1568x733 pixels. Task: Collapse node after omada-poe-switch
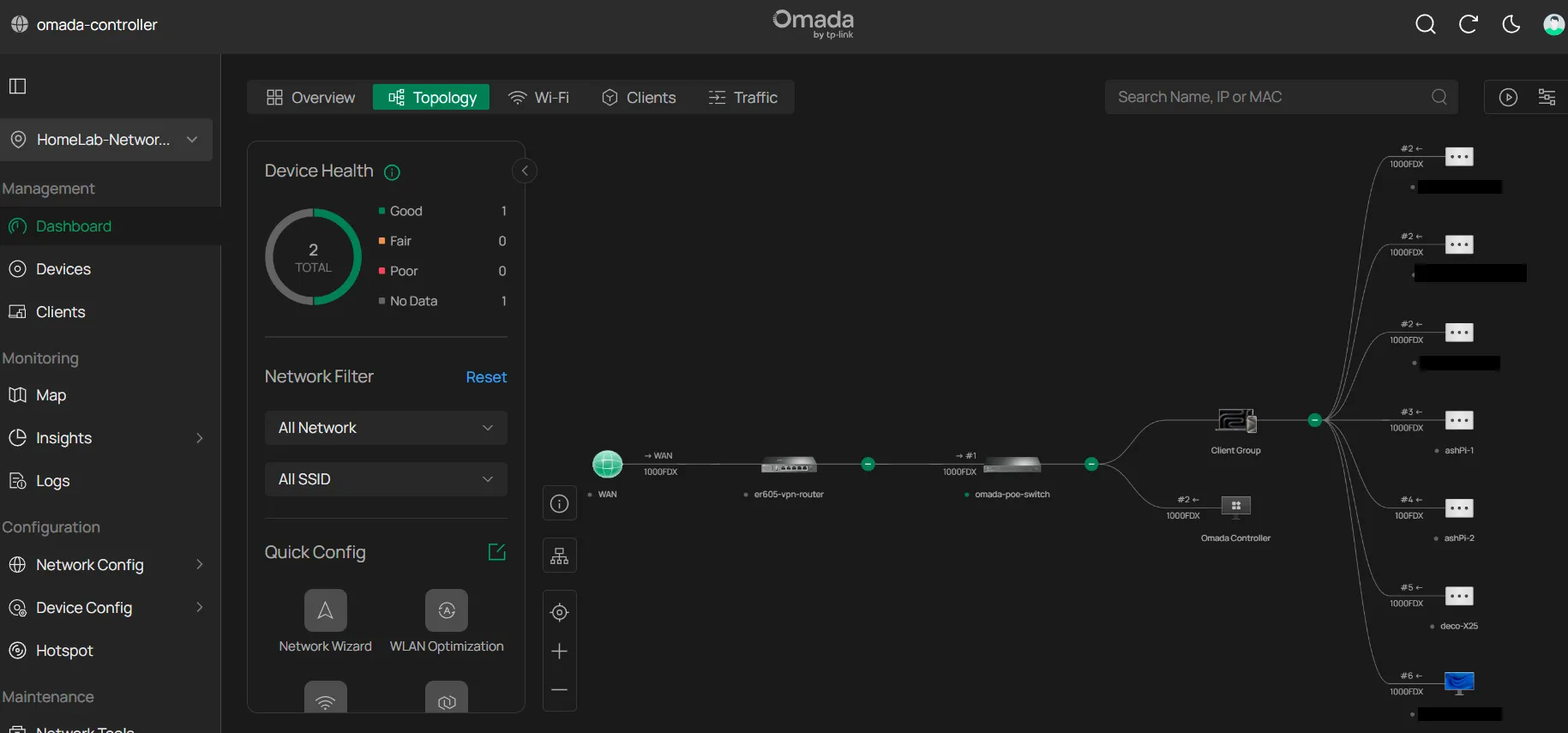(1091, 464)
